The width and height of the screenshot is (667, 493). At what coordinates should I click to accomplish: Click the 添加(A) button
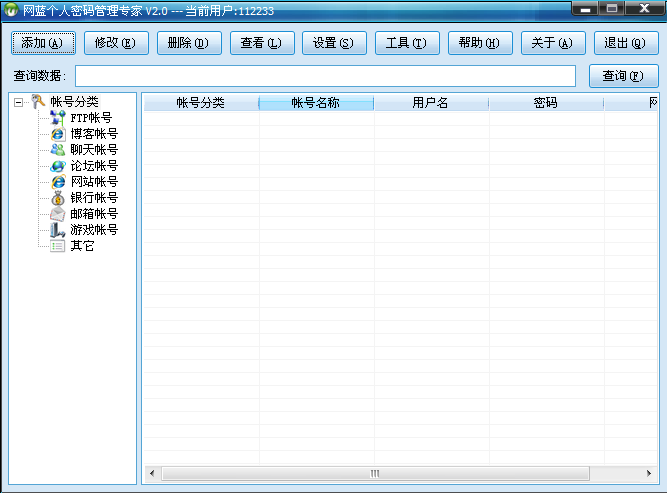tap(43, 43)
